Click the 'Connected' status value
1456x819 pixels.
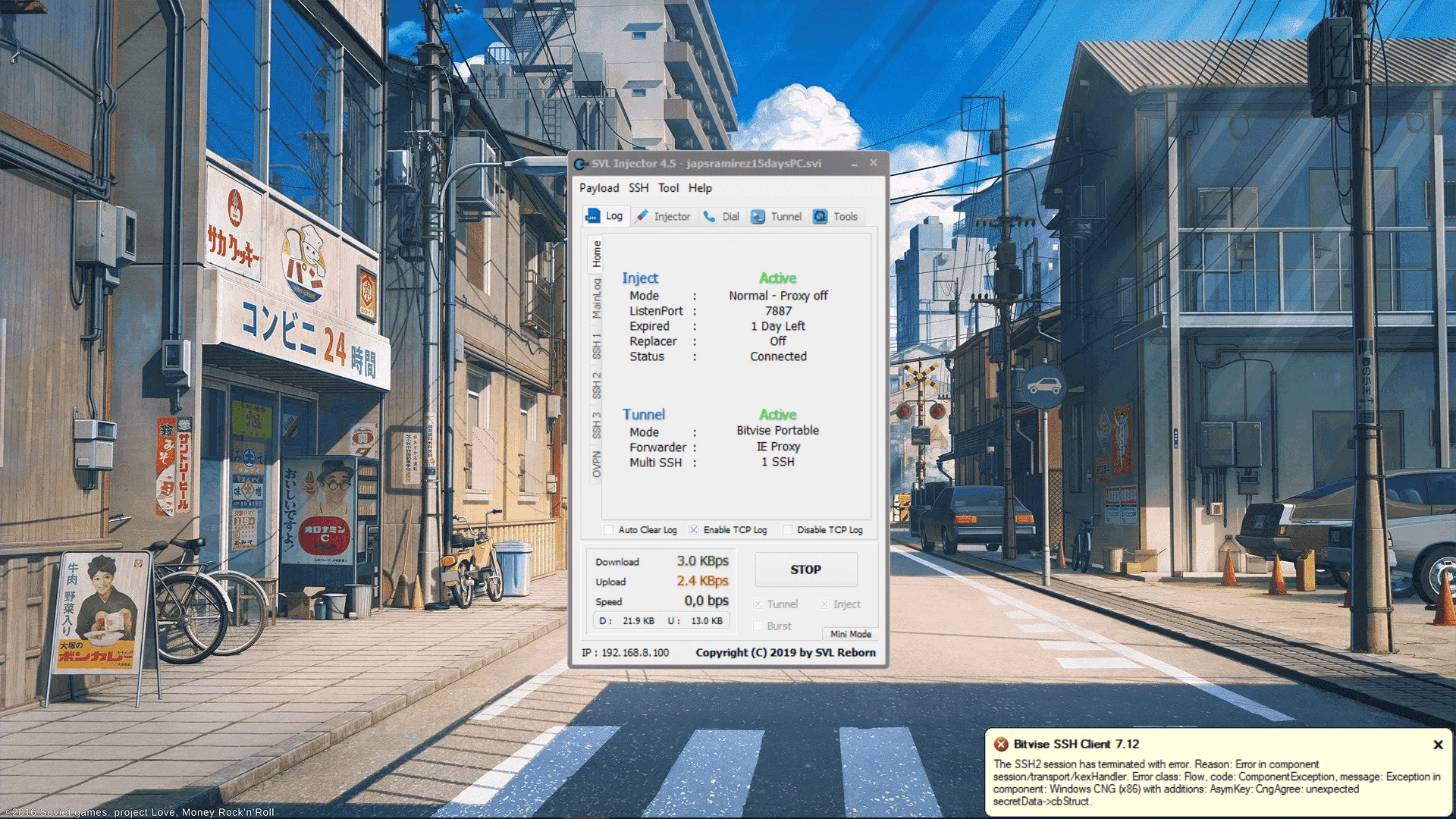778,356
